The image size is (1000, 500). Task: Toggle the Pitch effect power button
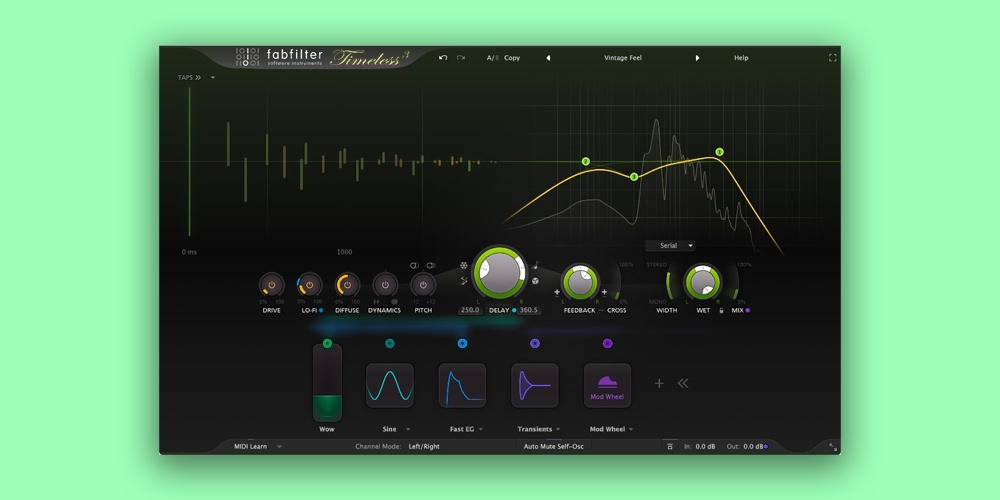pyautogui.click(x=423, y=286)
